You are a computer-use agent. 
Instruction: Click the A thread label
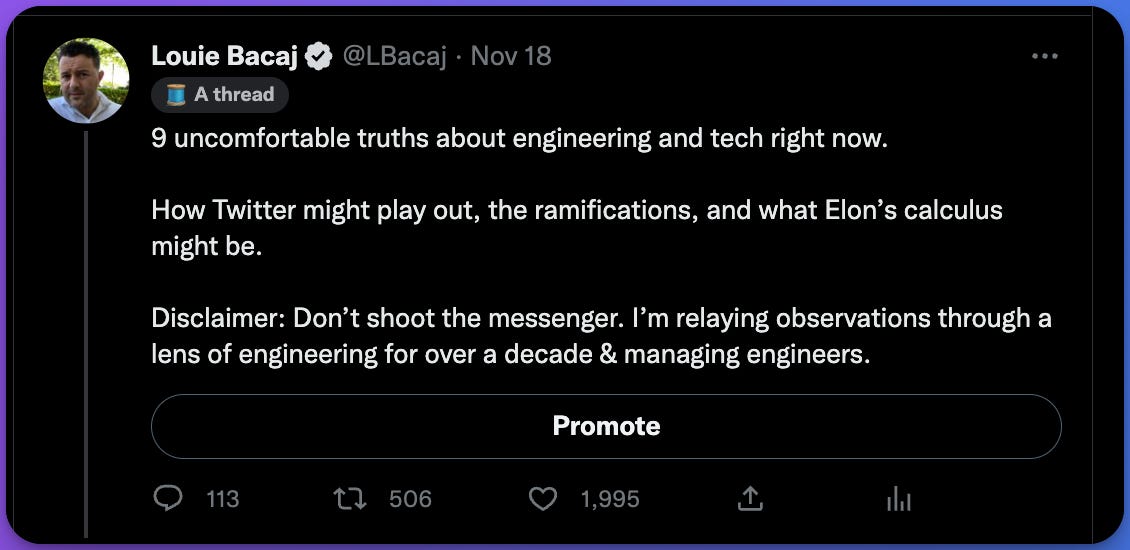pyautogui.click(x=233, y=95)
